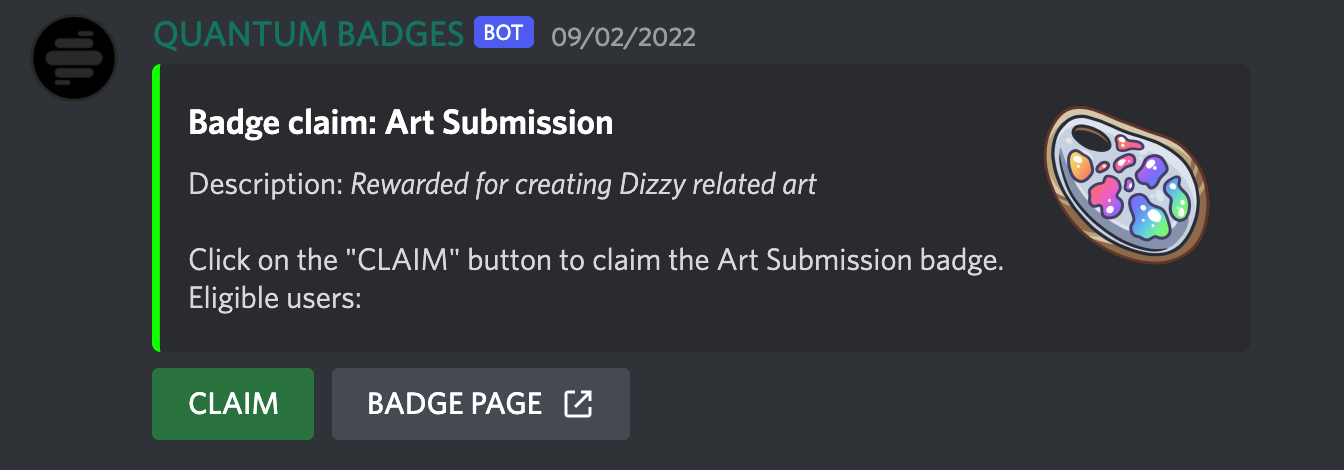Viewport: 1344px width, 470px height.
Task: Click the BOT tag badge
Action: pos(503,33)
